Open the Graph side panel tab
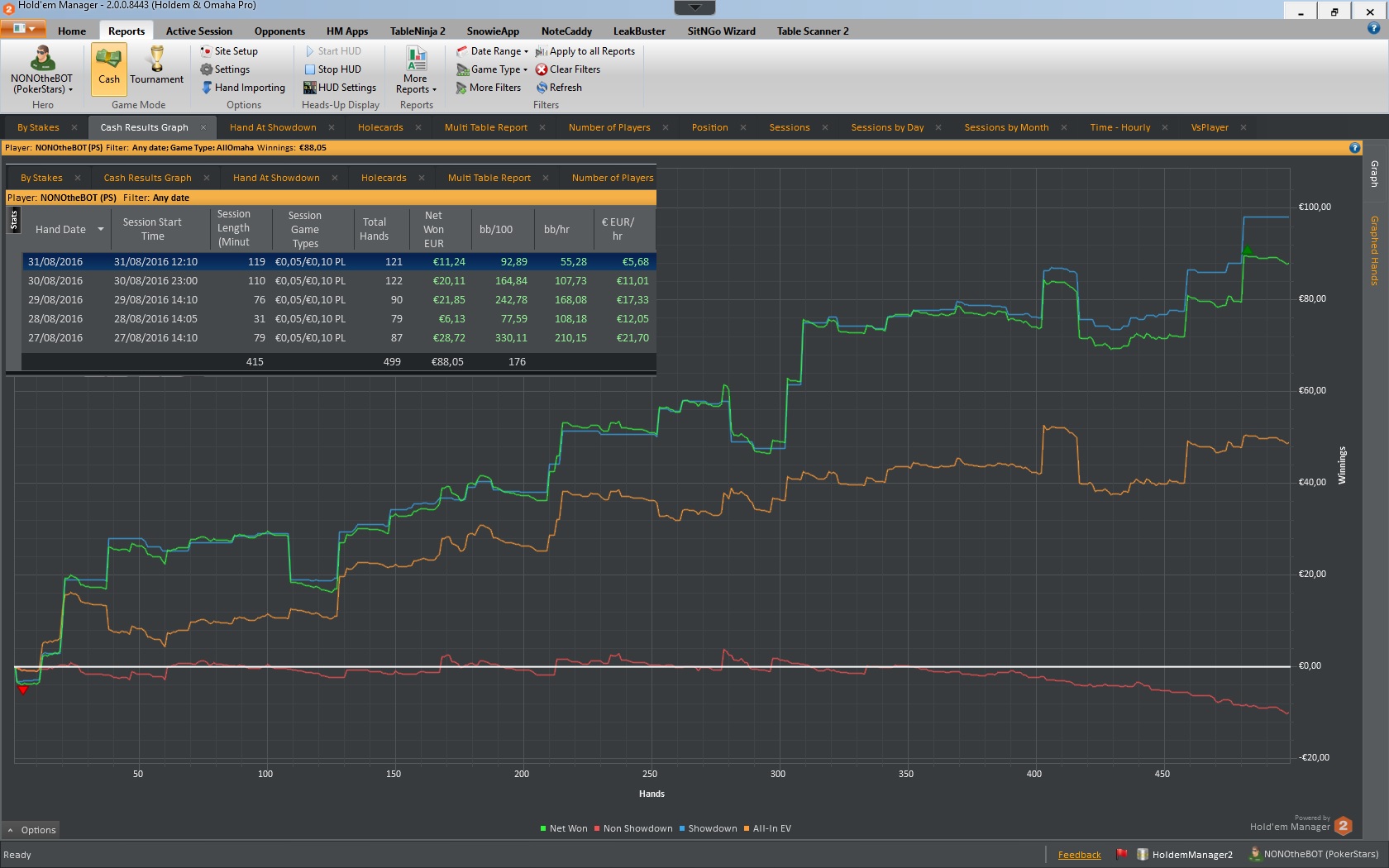1389x868 pixels. (1374, 174)
